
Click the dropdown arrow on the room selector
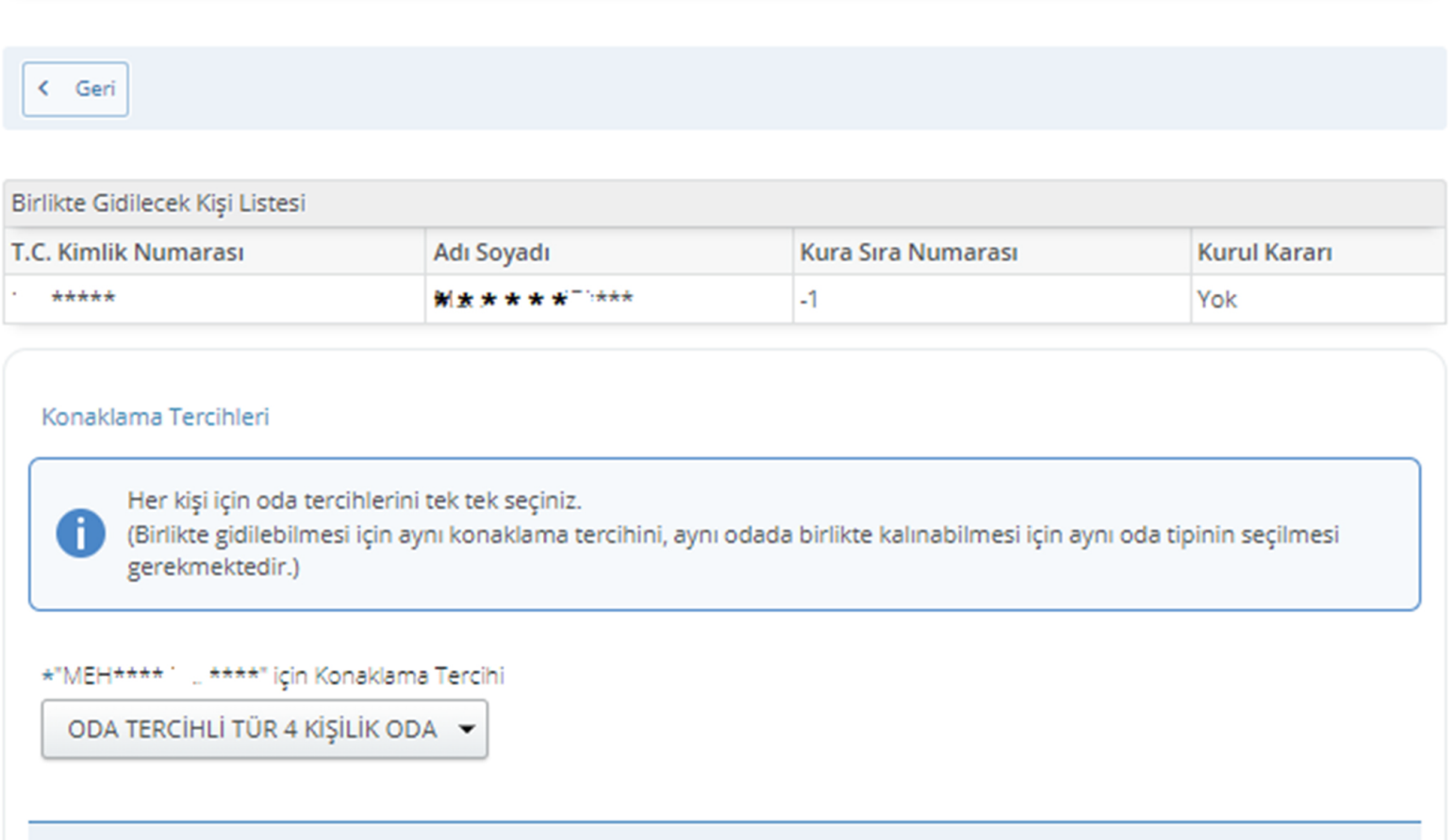(465, 728)
